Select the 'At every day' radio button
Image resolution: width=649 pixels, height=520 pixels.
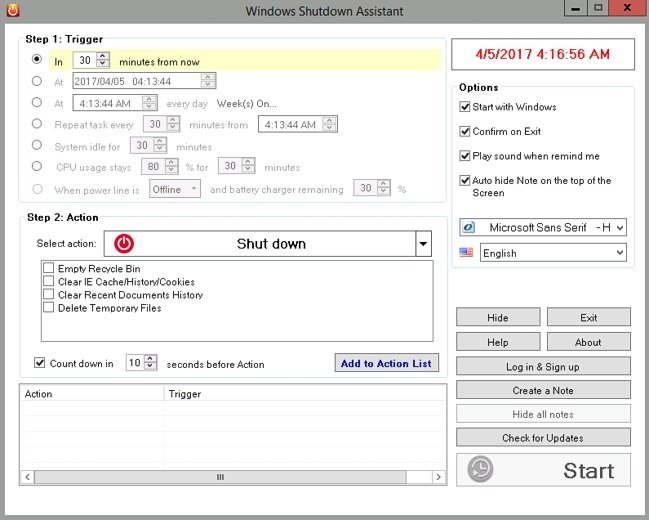[37, 102]
